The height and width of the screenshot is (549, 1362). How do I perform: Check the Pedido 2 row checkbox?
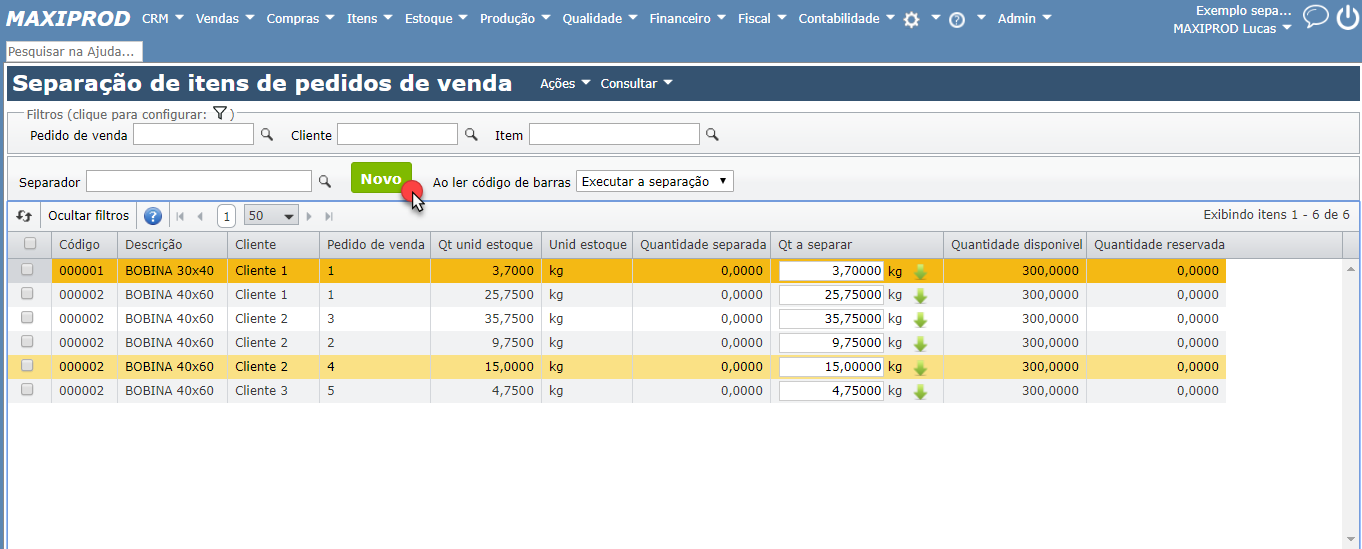tap(27, 341)
